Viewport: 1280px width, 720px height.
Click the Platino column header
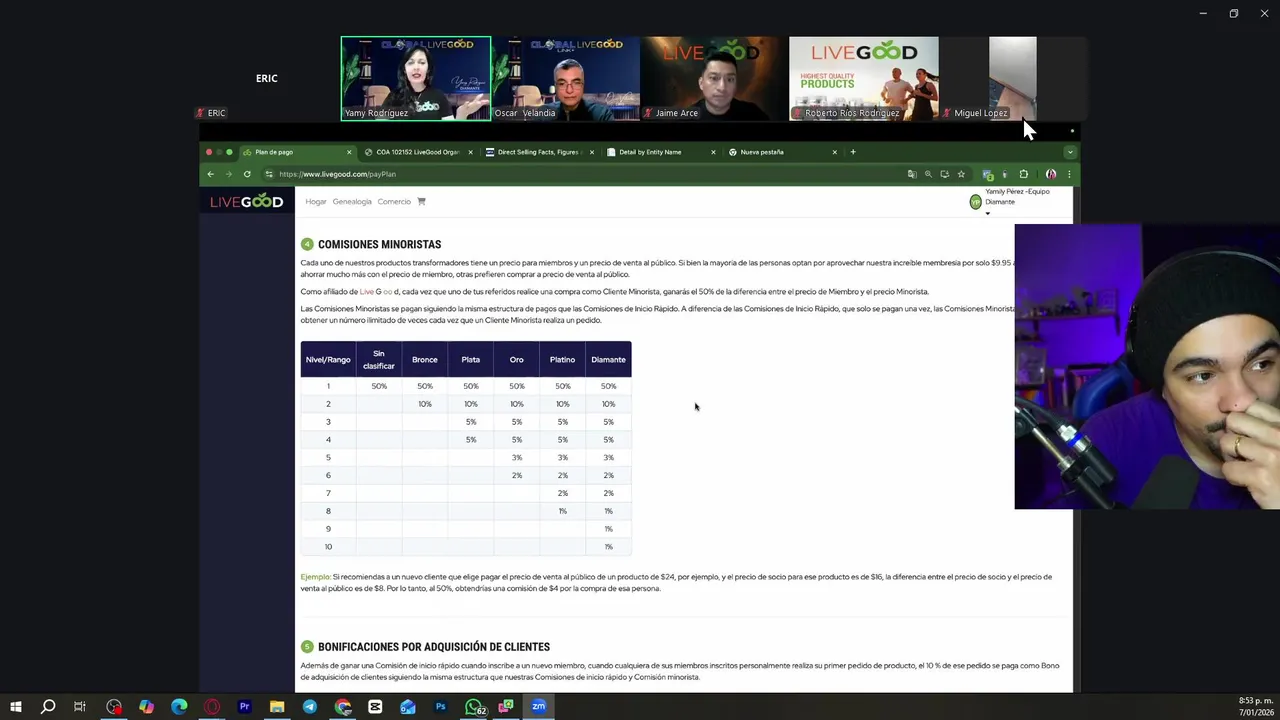[562, 360]
